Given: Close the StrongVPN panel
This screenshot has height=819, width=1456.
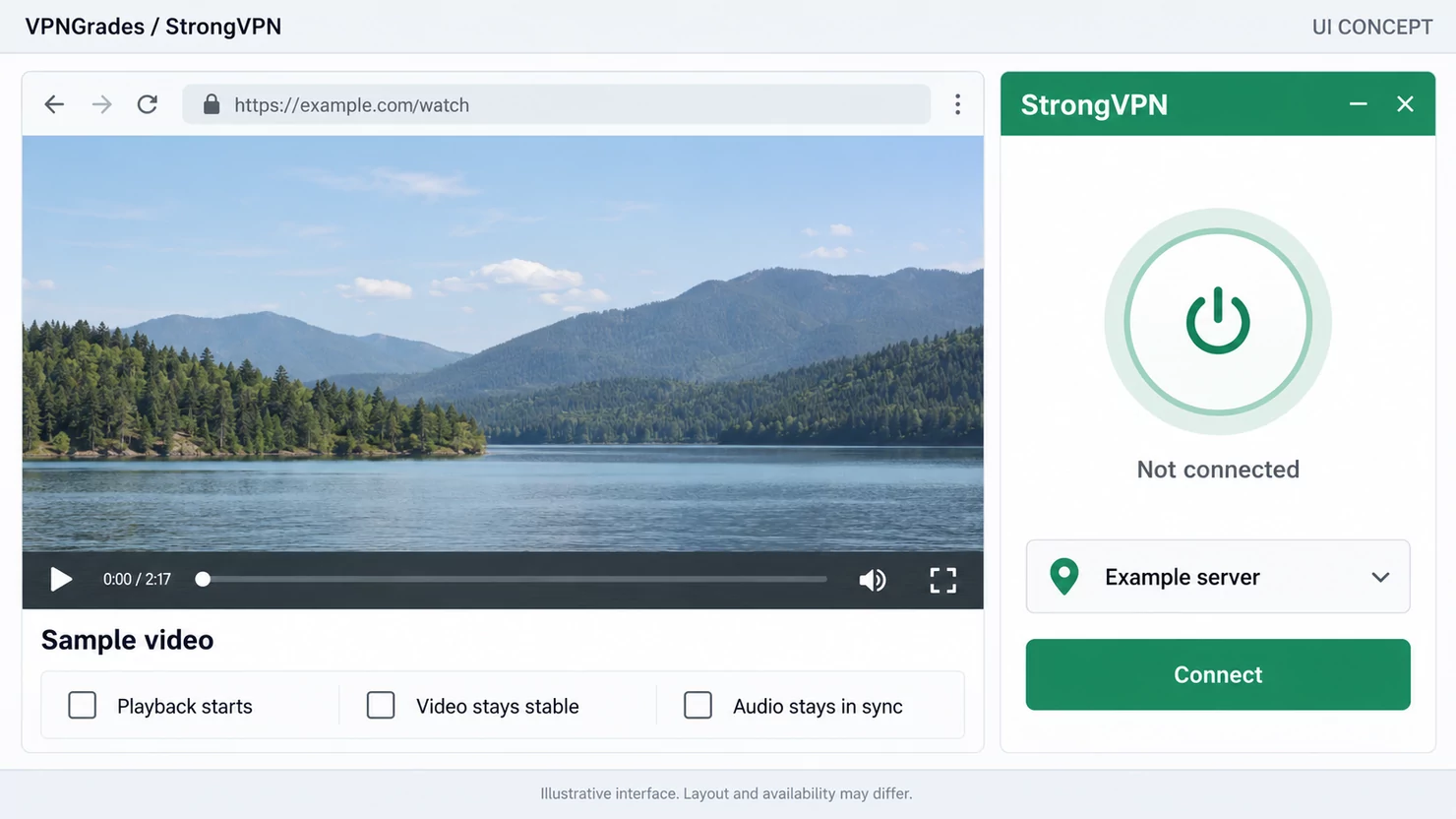Looking at the screenshot, I should [x=1405, y=103].
